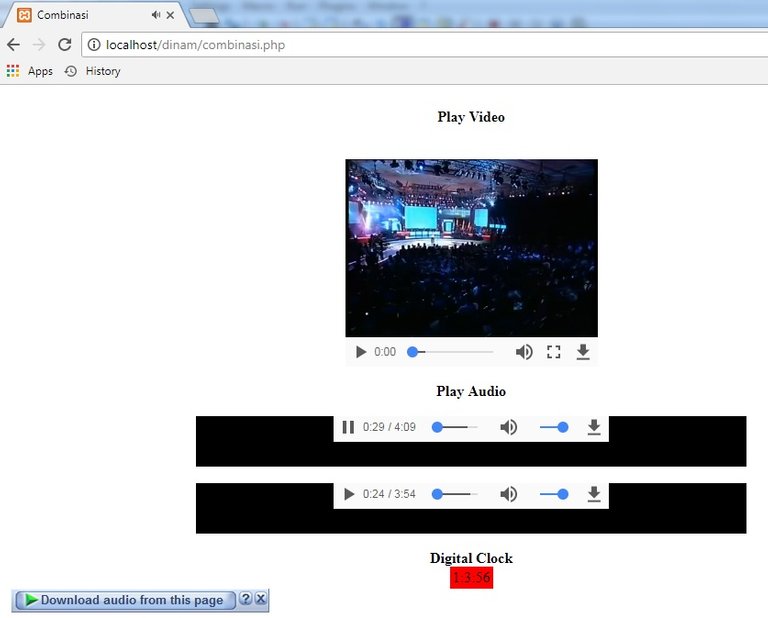Click the red digital clock display
Screen dimensions: 768x618
(x=471, y=578)
